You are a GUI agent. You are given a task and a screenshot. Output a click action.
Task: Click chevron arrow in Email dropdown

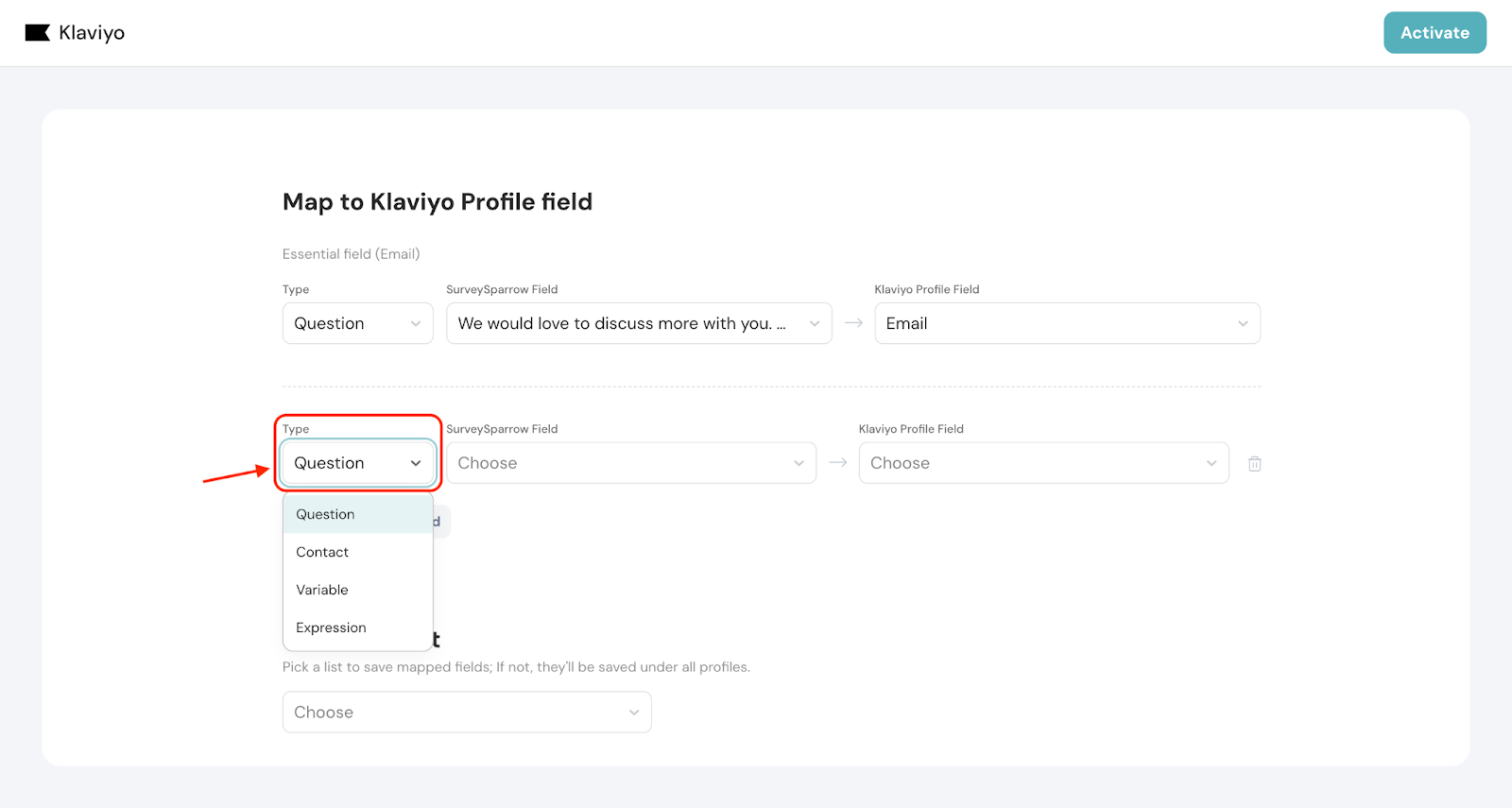[x=1243, y=324]
